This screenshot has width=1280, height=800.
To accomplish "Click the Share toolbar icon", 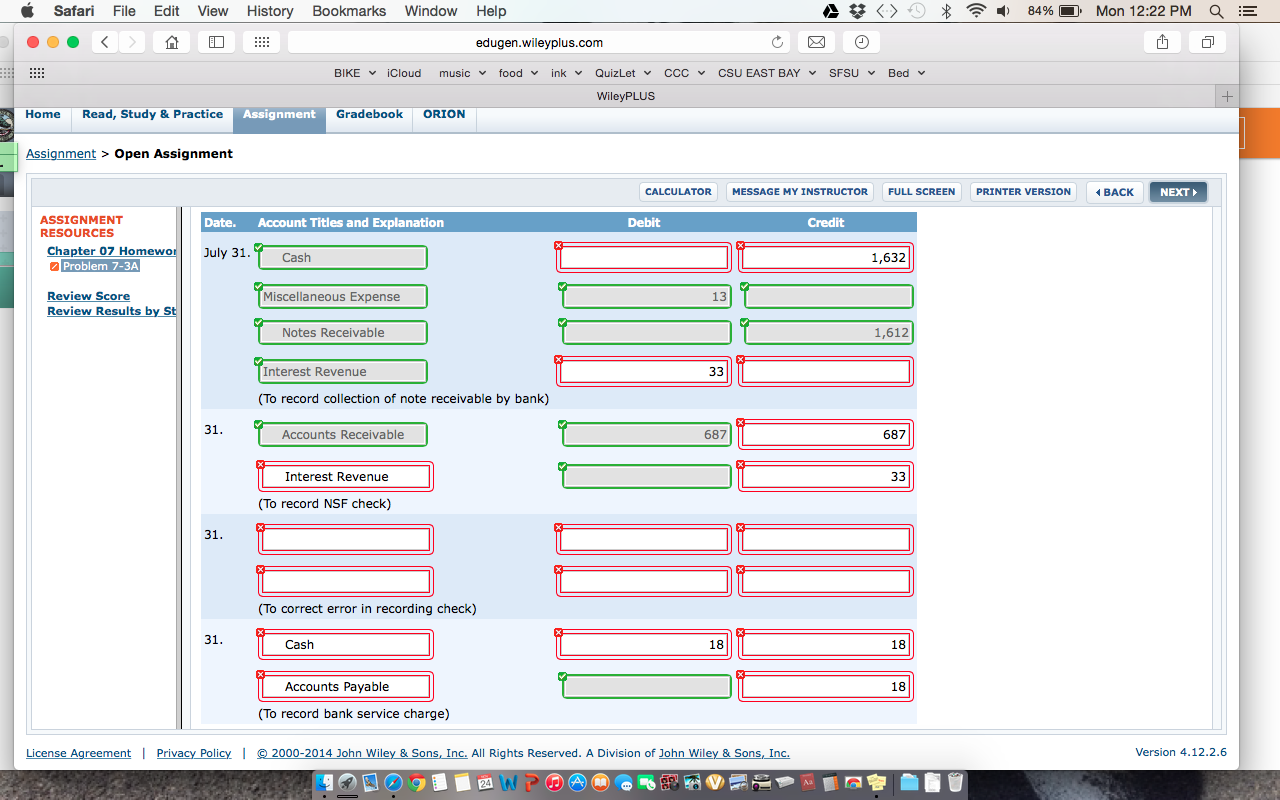I will point(1162,42).
